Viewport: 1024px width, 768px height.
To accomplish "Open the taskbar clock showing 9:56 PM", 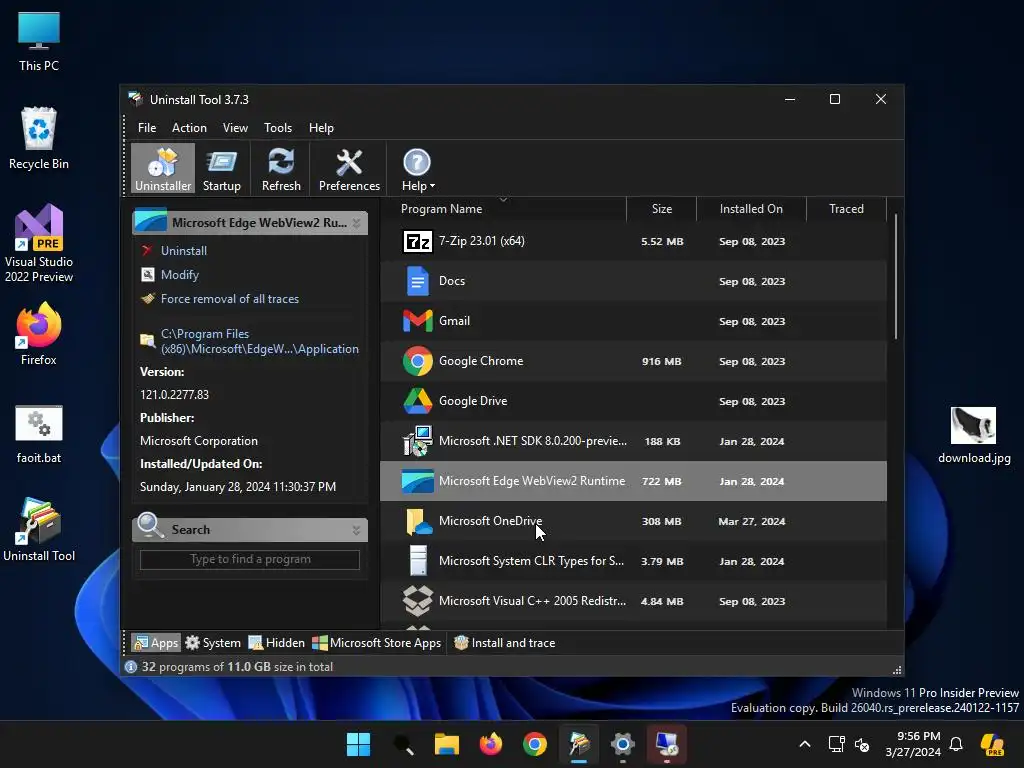I will click(x=913, y=744).
